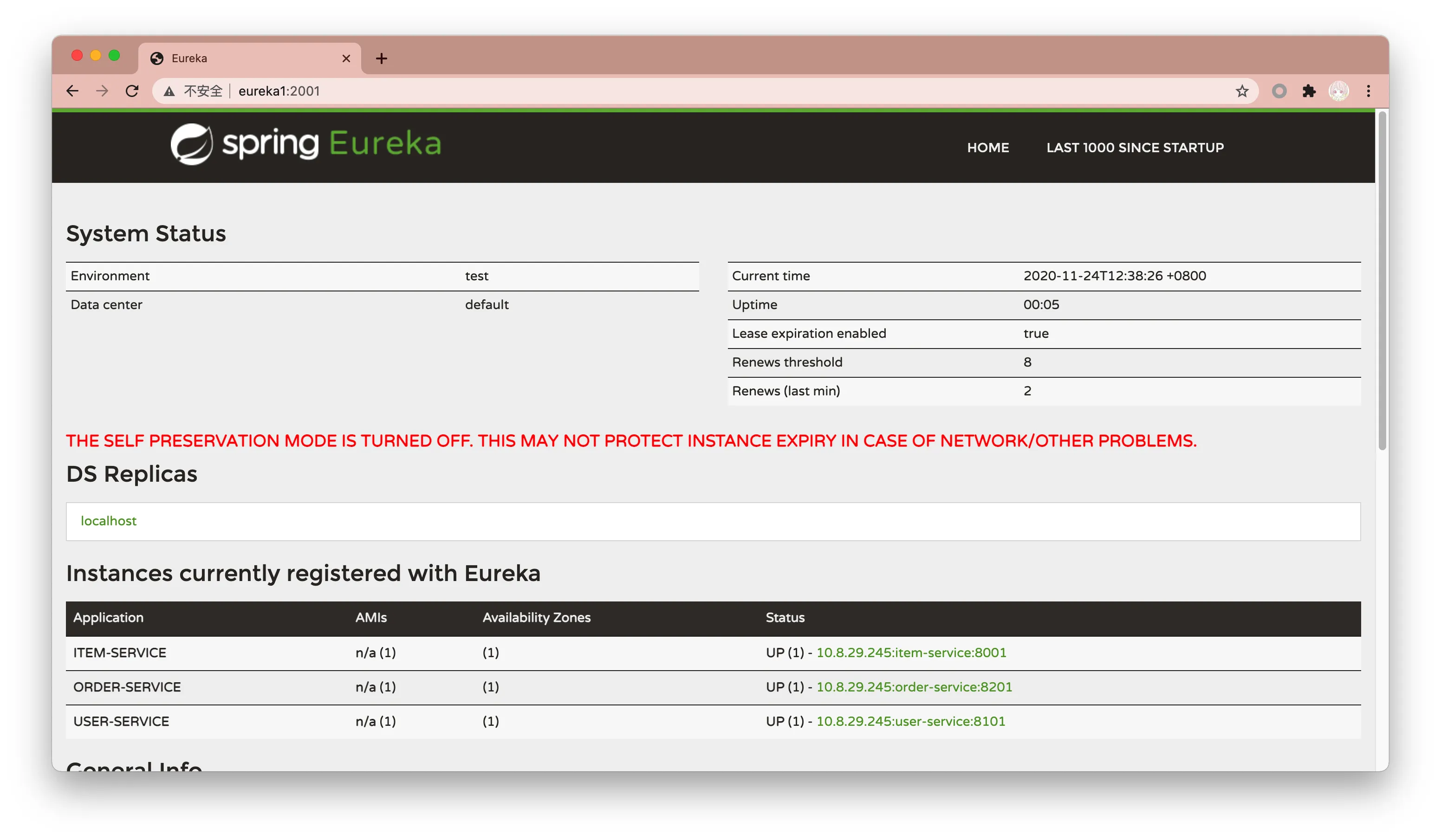Click the Data center value 'default'
The height and width of the screenshot is (840, 1441).
pyautogui.click(x=487, y=305)
